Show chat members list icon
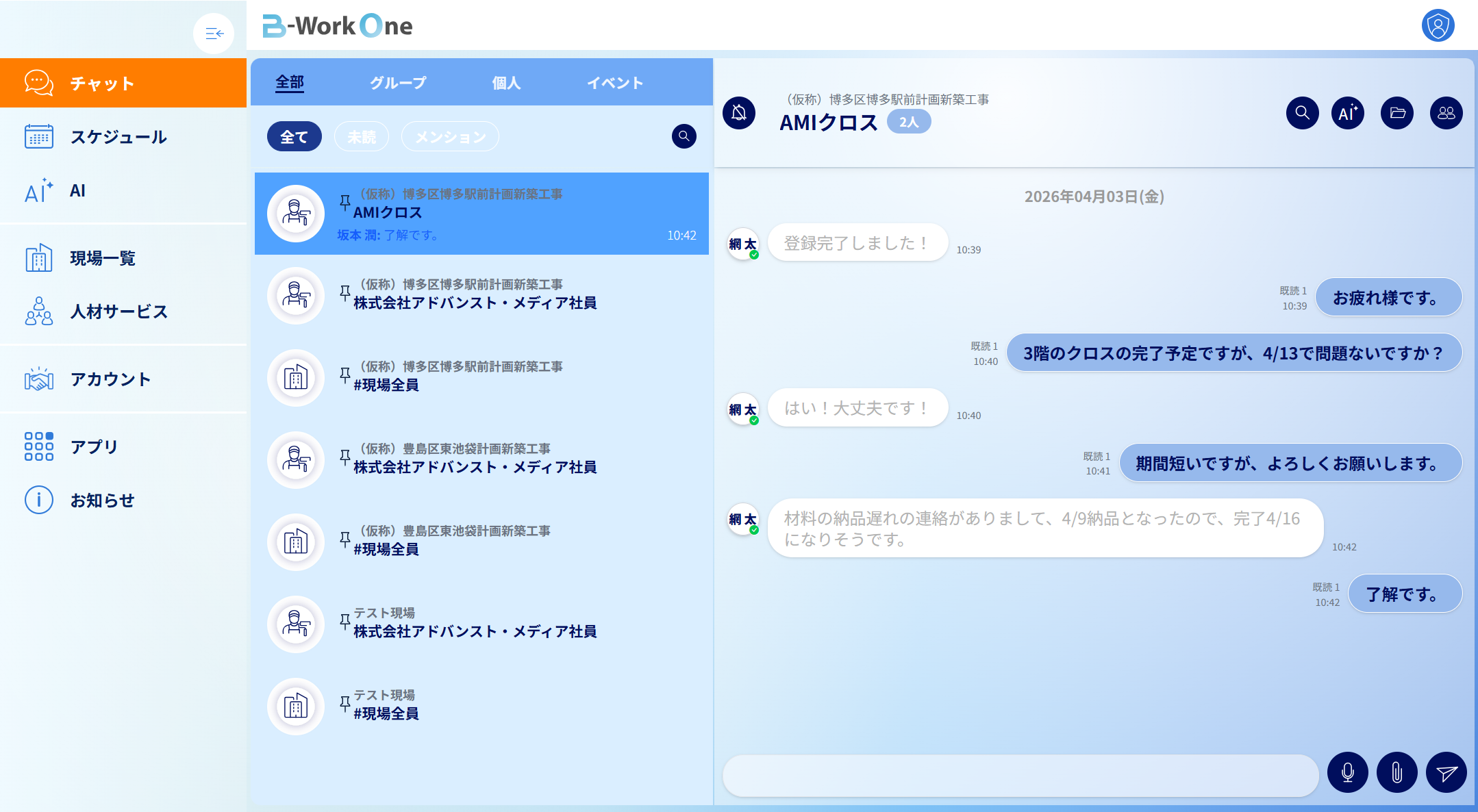 (1446, 113)
